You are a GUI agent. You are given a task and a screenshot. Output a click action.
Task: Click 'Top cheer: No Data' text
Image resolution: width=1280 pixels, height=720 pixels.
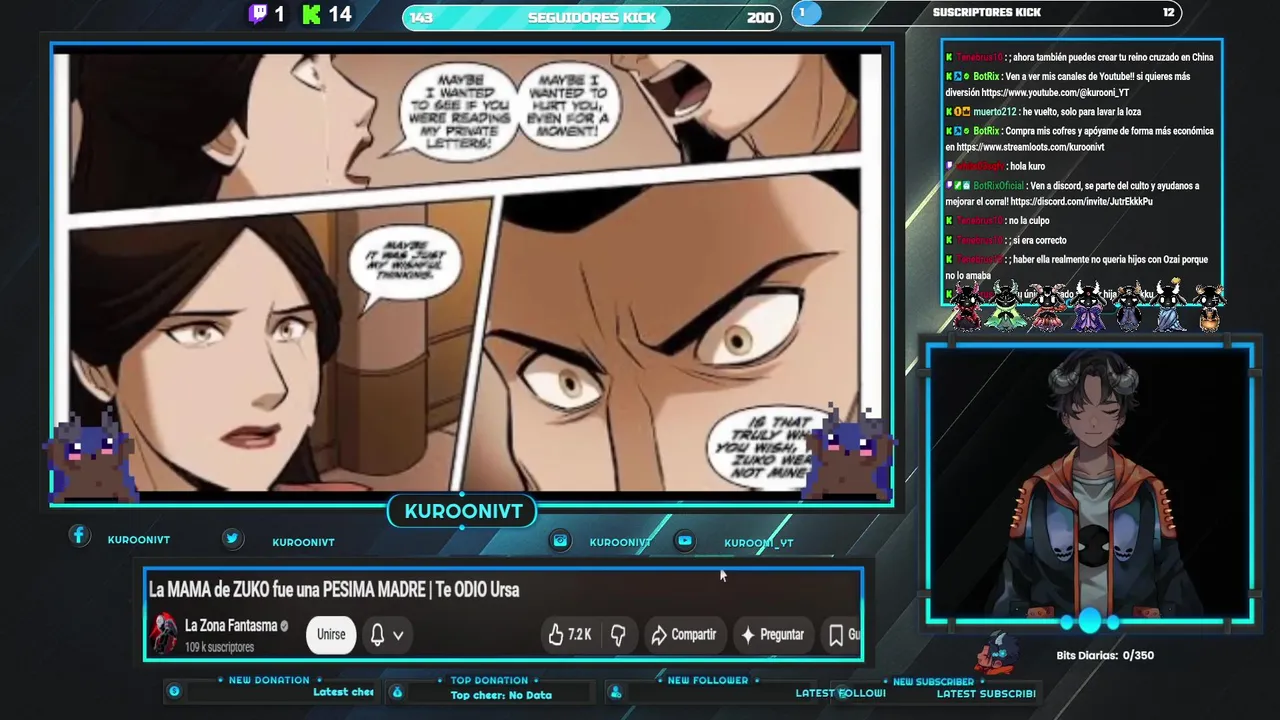[501, 695]
